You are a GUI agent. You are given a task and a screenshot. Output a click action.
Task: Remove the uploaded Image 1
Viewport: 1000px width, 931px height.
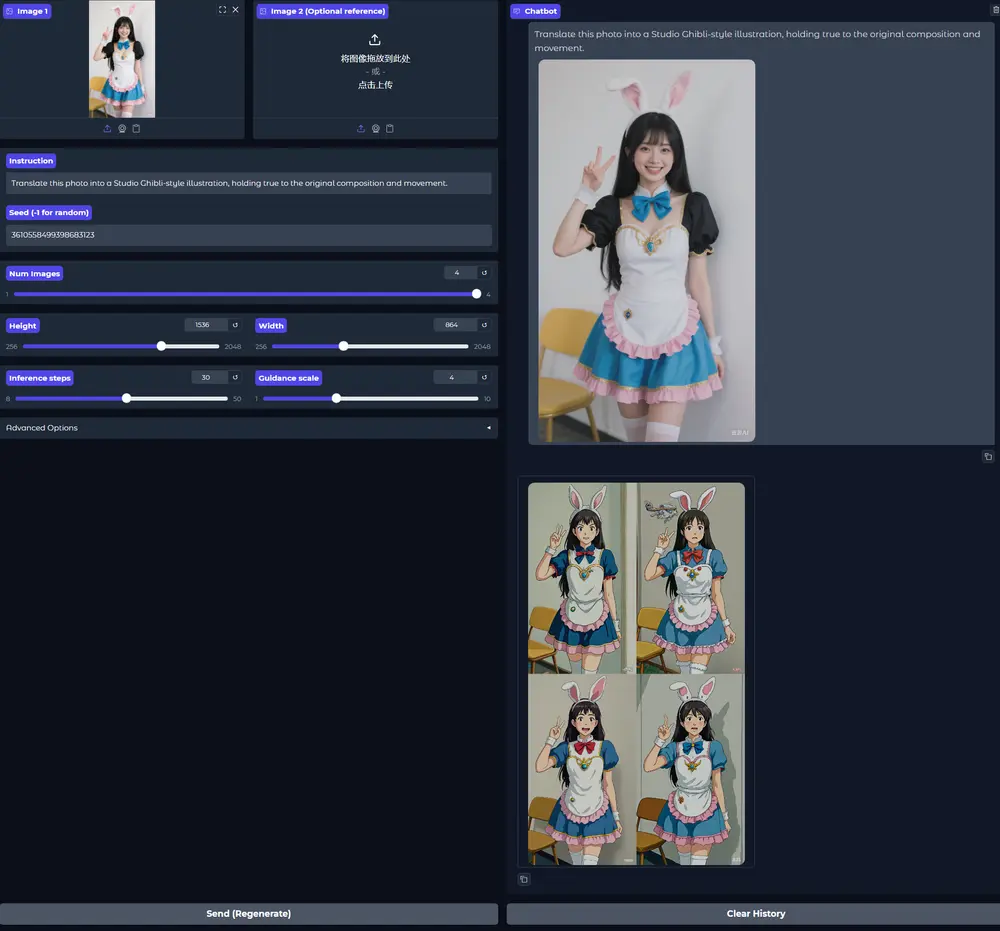[x=236, y=10]
